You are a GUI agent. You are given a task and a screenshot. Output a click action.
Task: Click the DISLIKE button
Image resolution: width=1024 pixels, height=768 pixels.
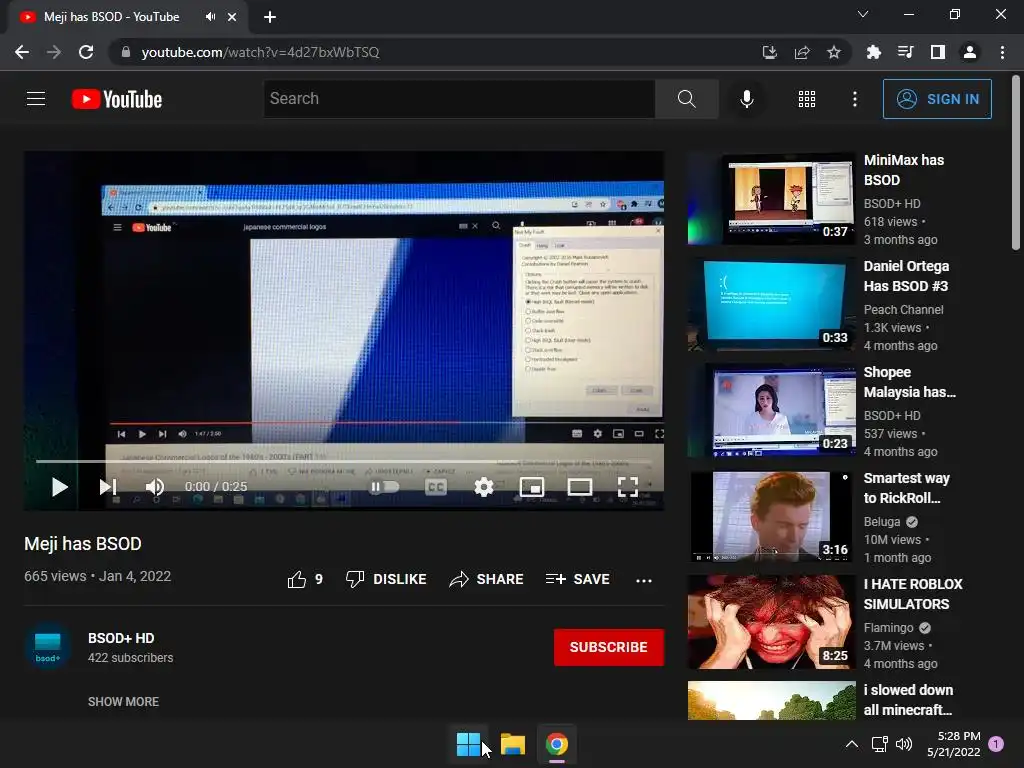(x=386, y=579)
